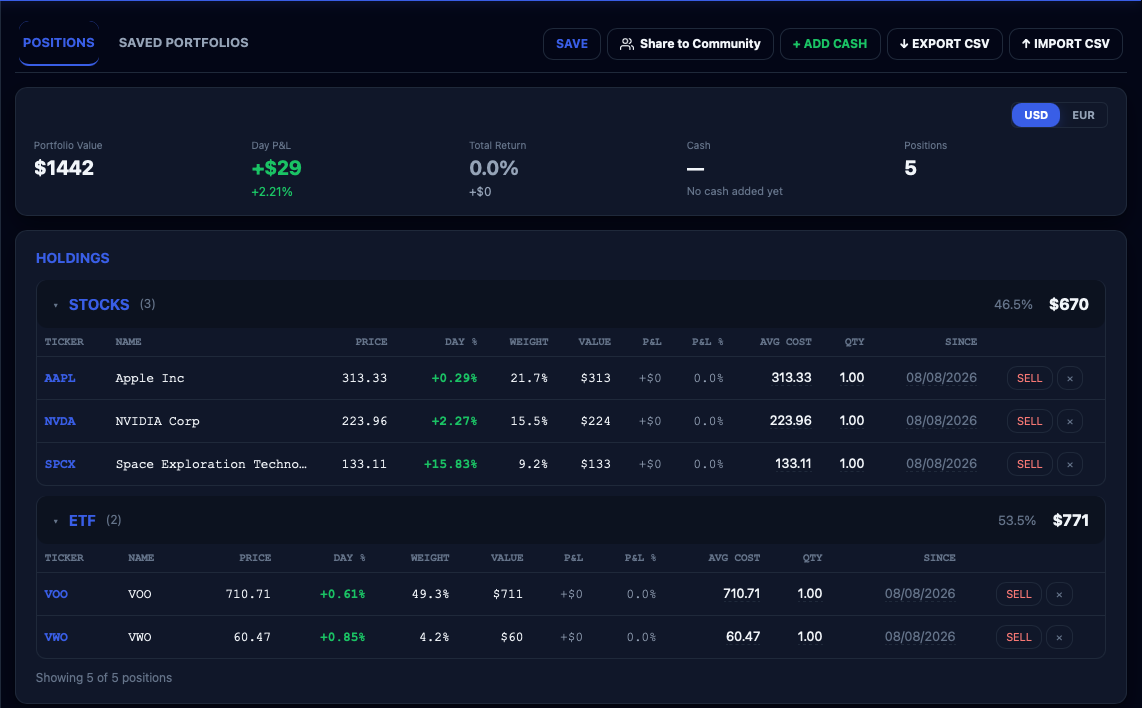Collapse the ETF group
The height and width of the screenshot is (708, 1142).
[55, 521]
